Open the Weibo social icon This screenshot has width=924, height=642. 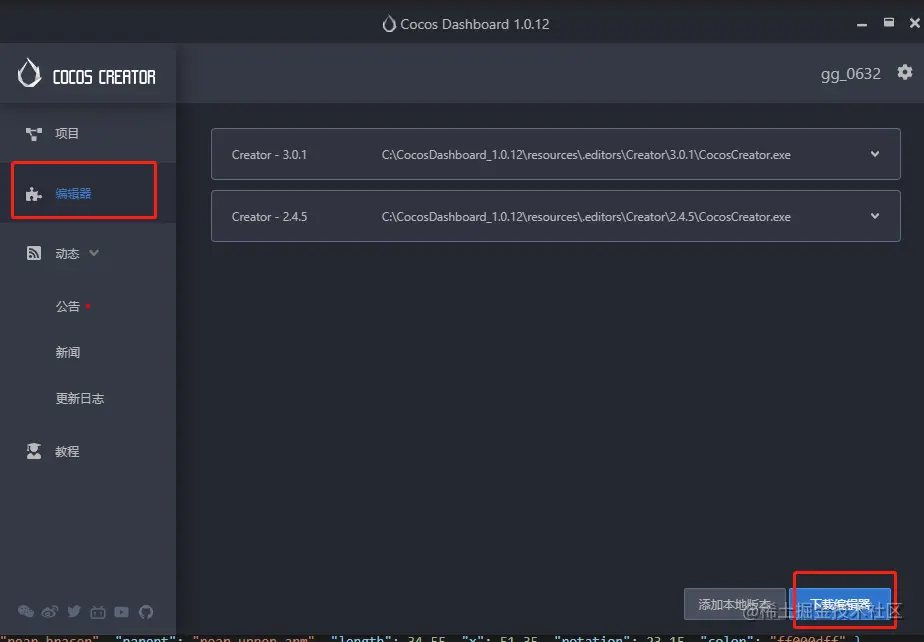point(50,612)
